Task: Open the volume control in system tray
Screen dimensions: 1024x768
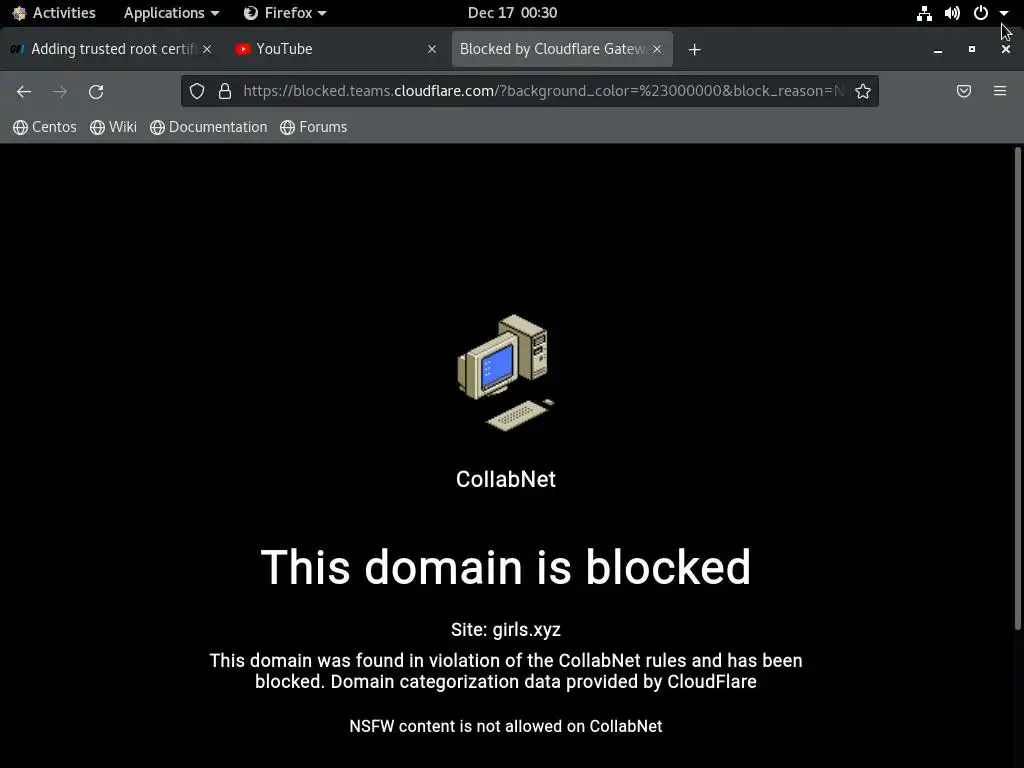Action: click(x=952, y=13)
